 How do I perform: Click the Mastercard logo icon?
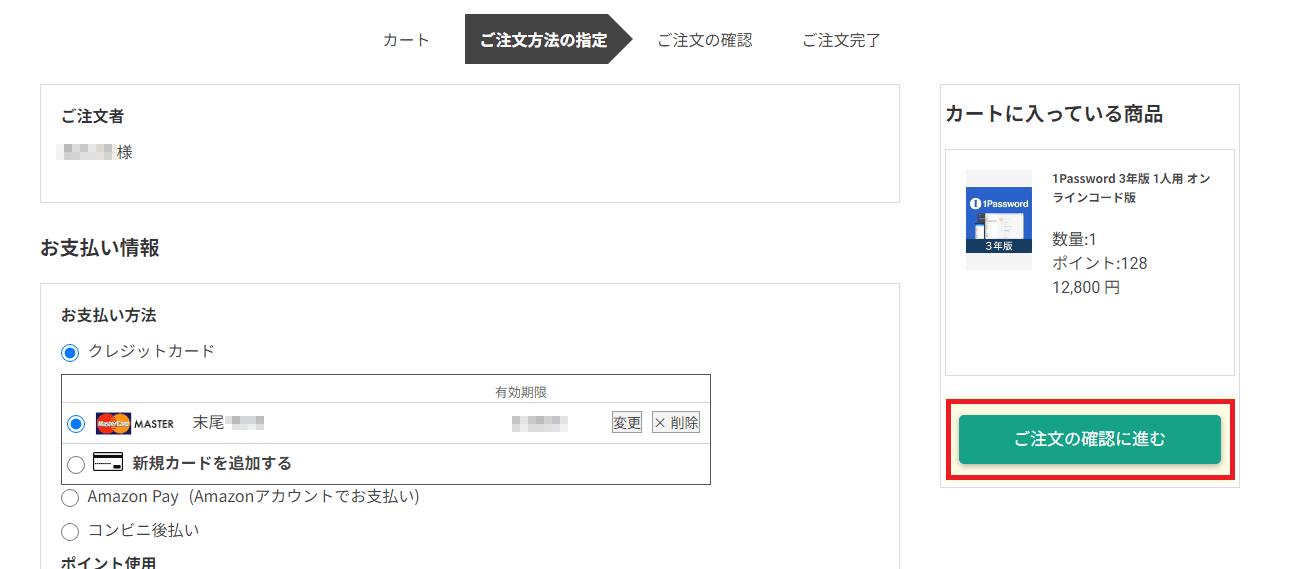click(113, 424)
